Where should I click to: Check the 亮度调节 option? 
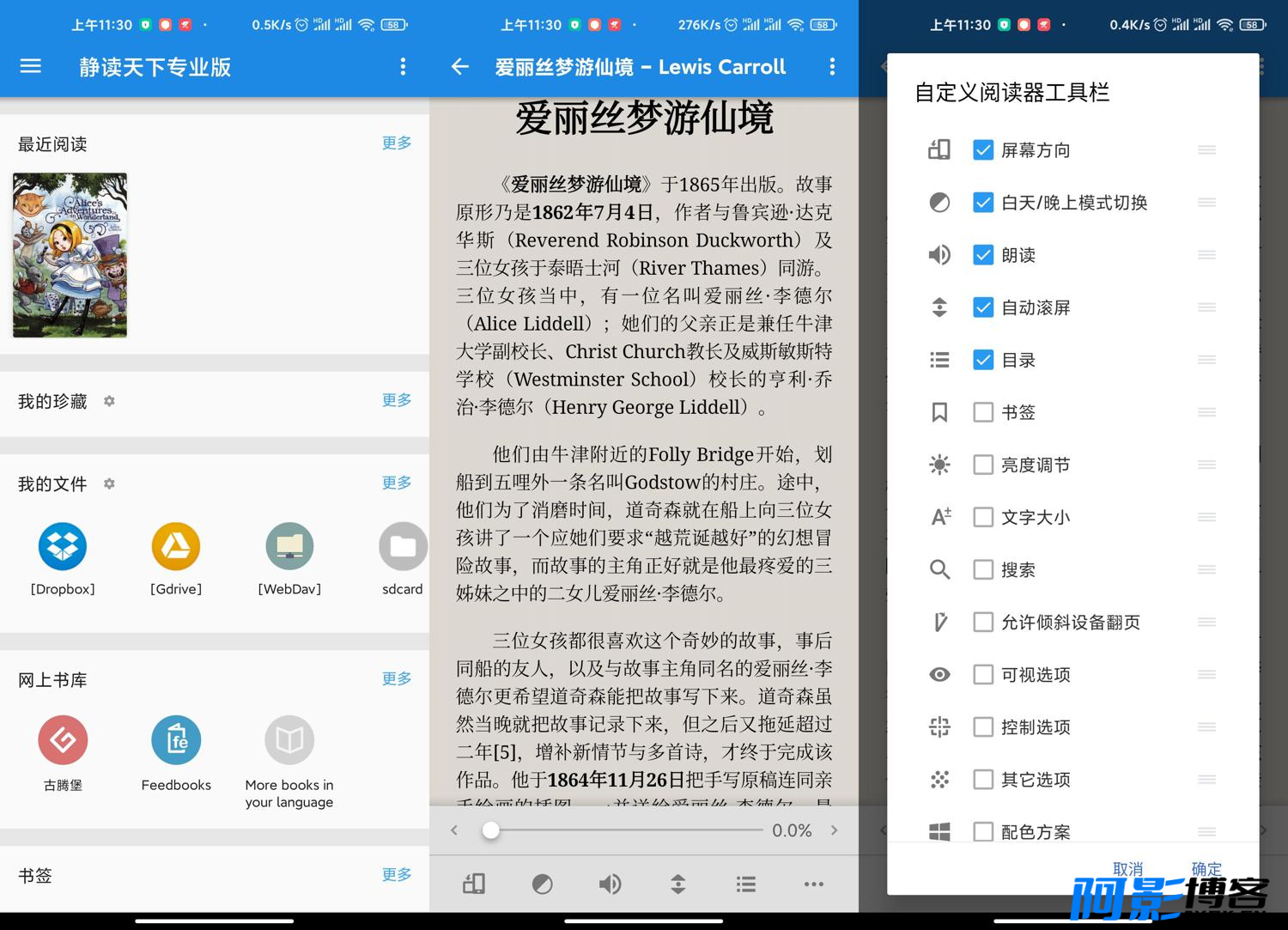point(983,465)
